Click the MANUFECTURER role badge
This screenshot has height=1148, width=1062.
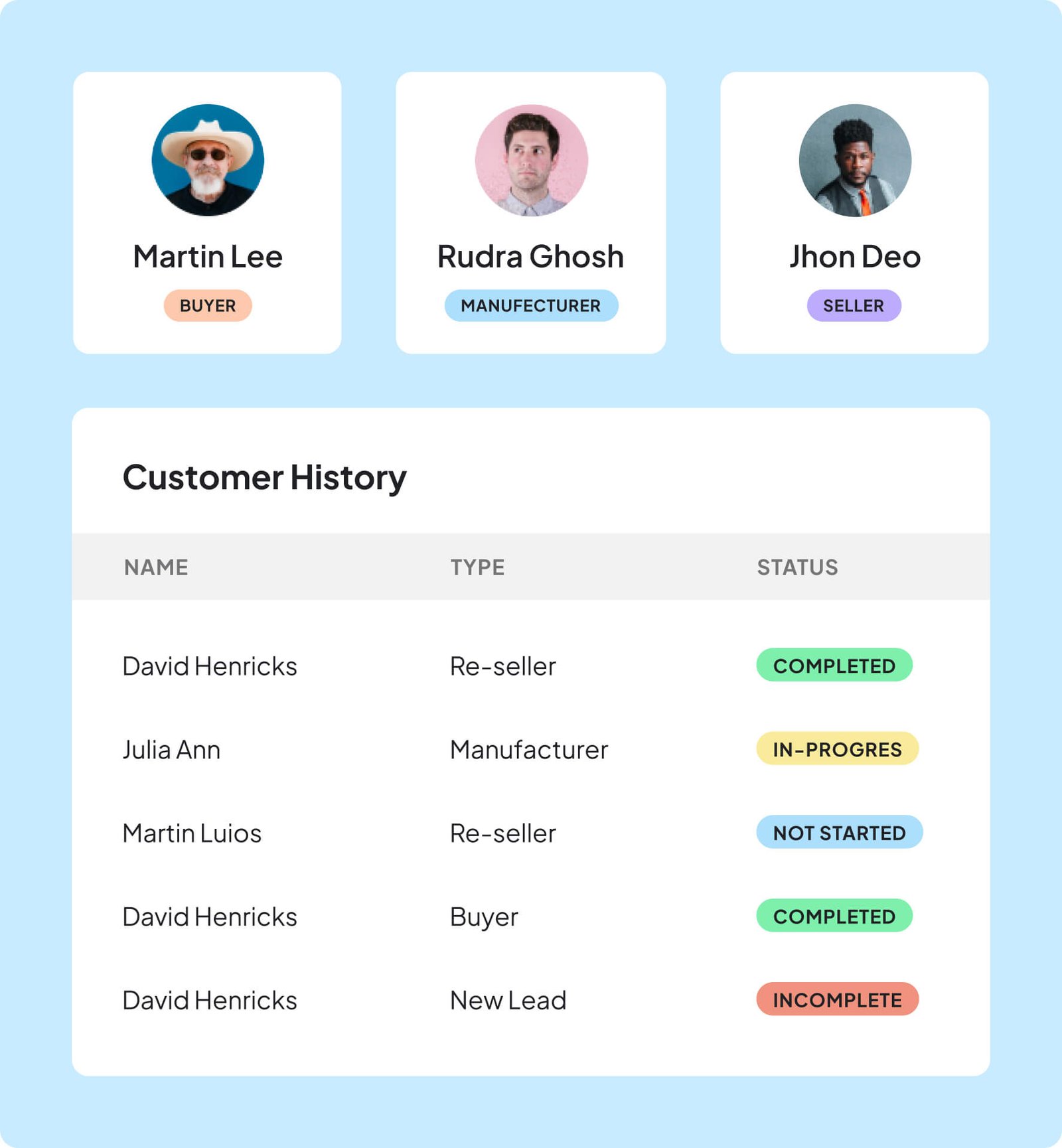(531, 305)
